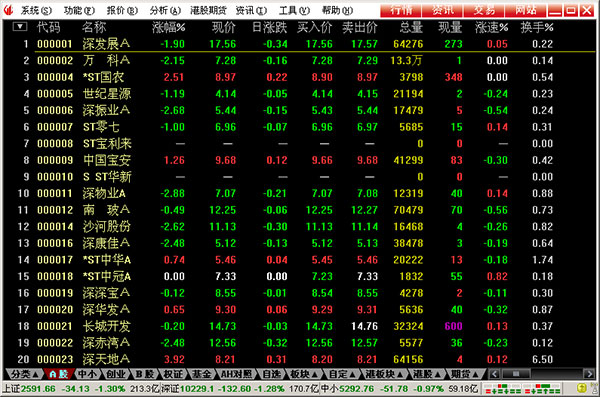Open the 系统(S) menu

tap(36, 10)
